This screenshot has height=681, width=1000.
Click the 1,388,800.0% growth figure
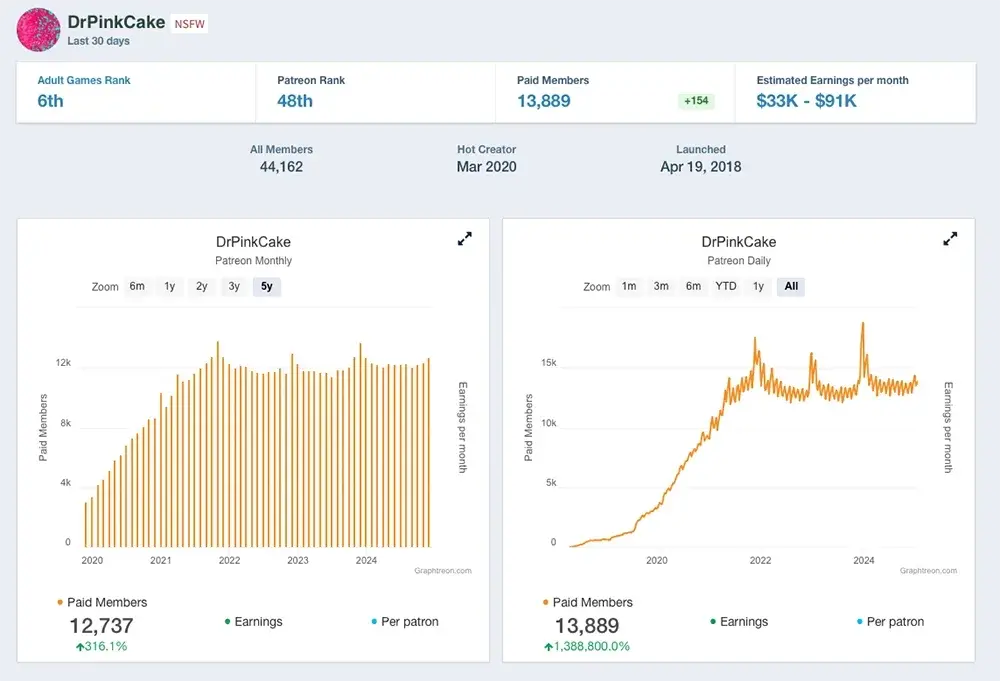coord(587,647)
